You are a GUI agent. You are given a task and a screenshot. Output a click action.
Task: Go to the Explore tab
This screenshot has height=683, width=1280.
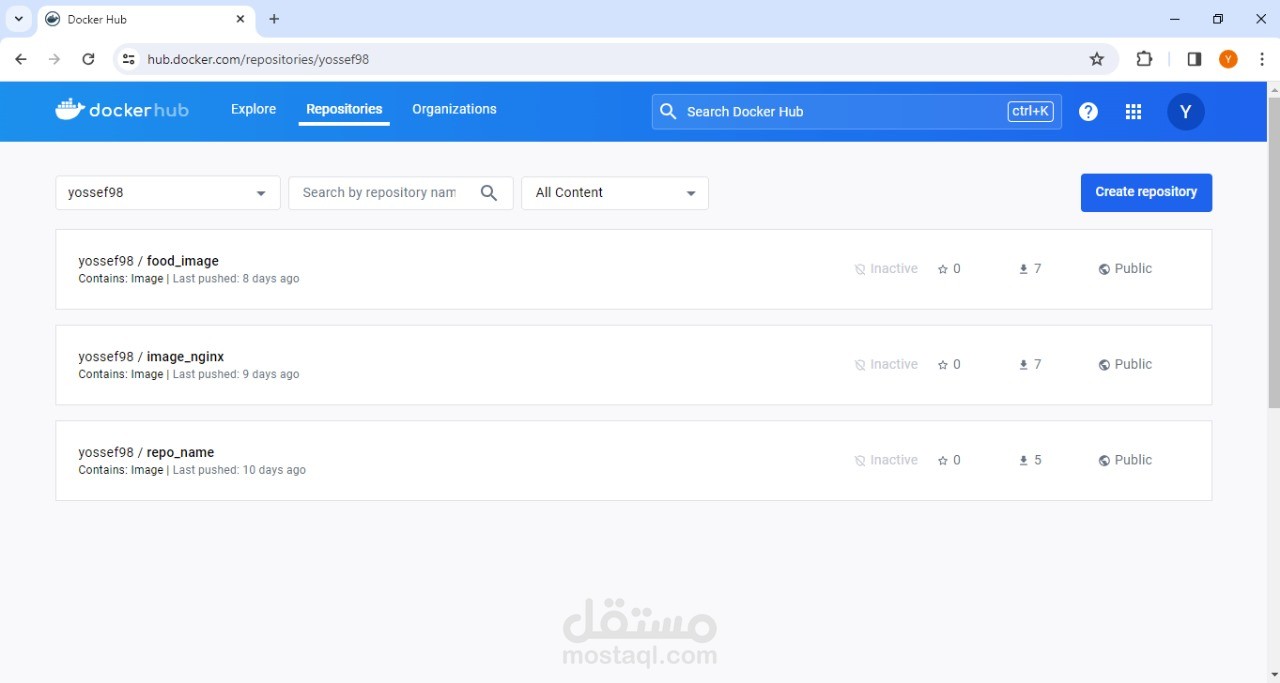coord(253,109)
